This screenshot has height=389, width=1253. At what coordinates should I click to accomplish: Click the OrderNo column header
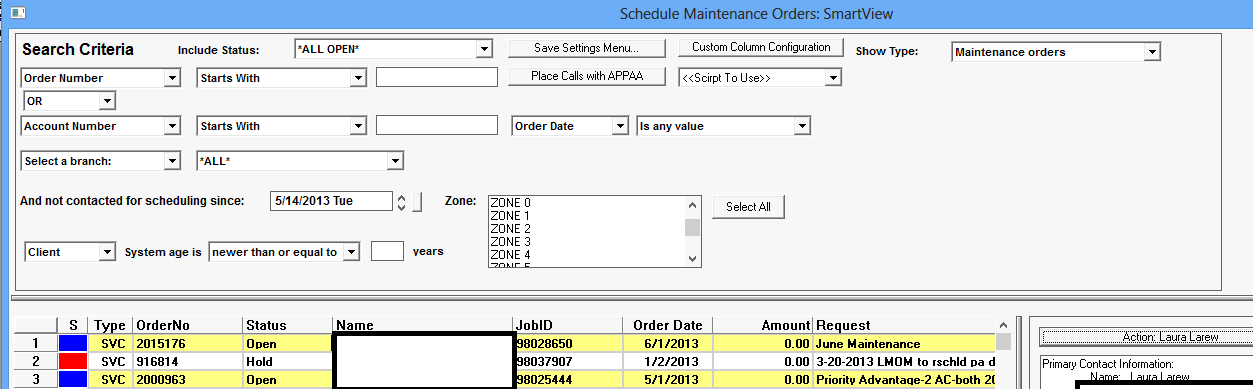(187, 325)
